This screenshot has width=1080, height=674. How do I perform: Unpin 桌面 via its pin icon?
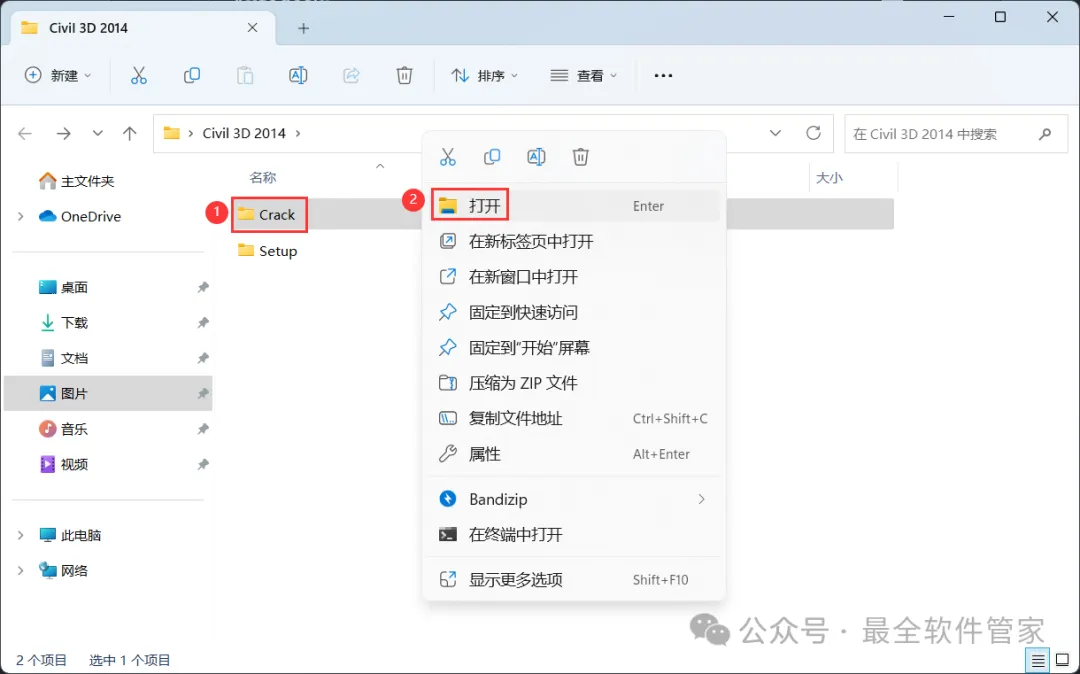tap(202, 287)
